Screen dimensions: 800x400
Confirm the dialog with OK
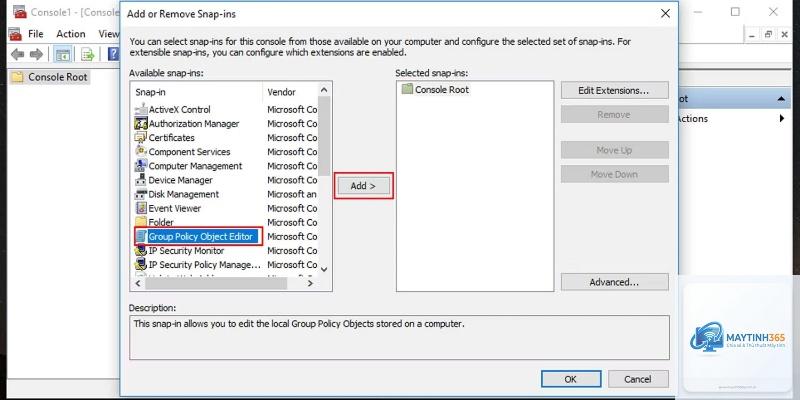pos(571,379)
